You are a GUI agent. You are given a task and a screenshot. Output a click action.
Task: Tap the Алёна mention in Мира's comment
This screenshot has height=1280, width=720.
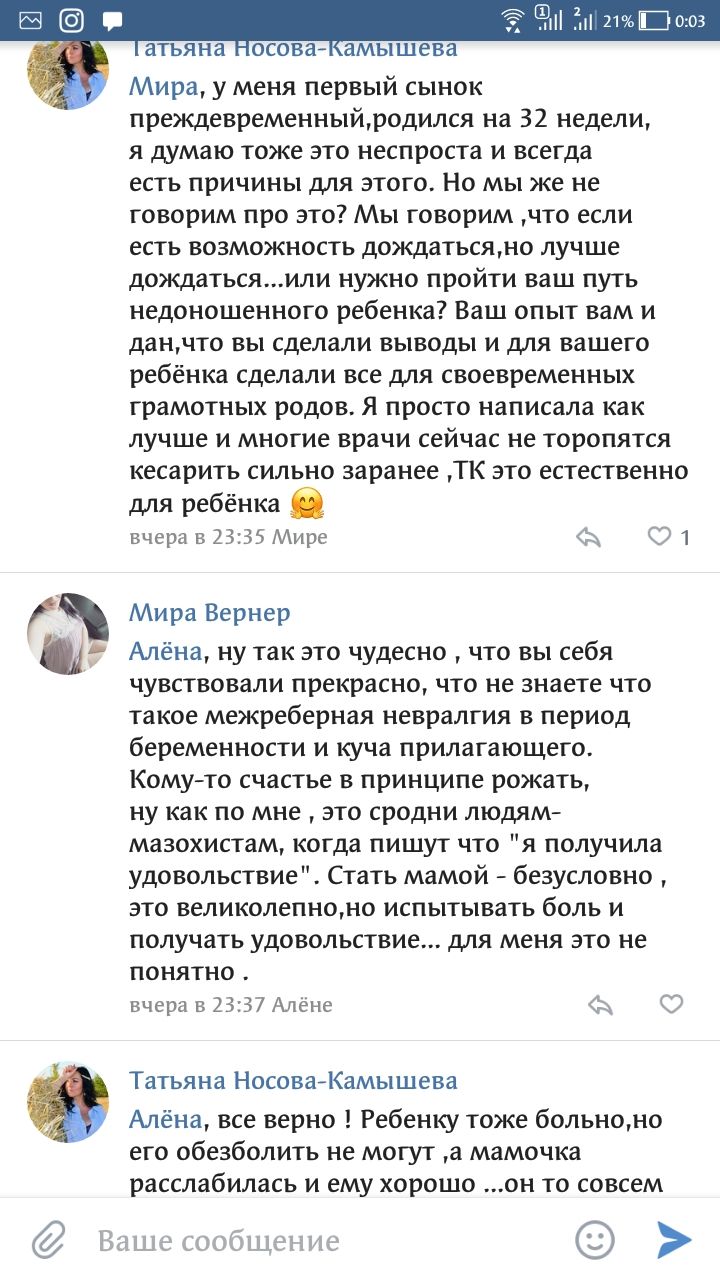click(x=166, y=652)
